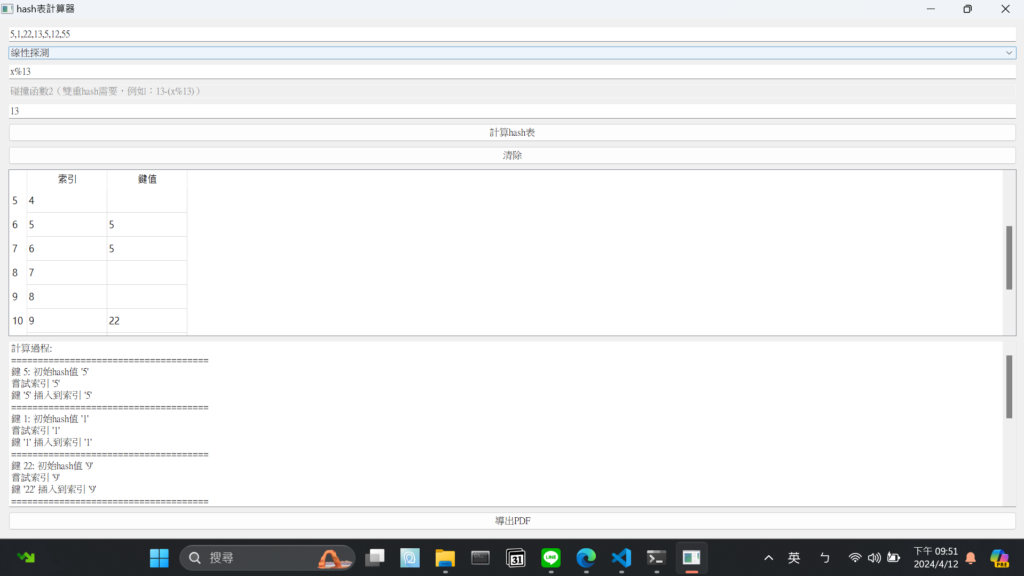Click the notification bell icon
Screen dimensions: 1024x576
(970, 557)
